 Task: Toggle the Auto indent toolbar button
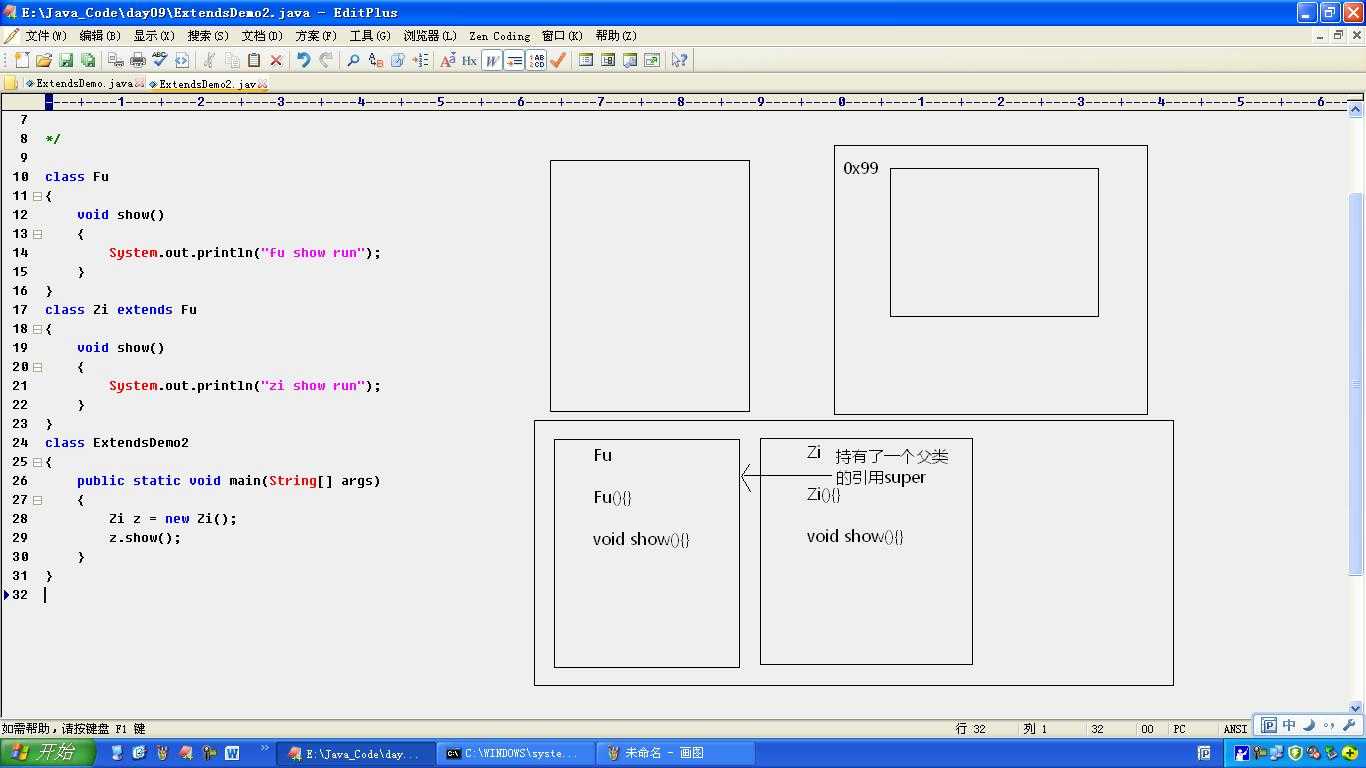514,60
